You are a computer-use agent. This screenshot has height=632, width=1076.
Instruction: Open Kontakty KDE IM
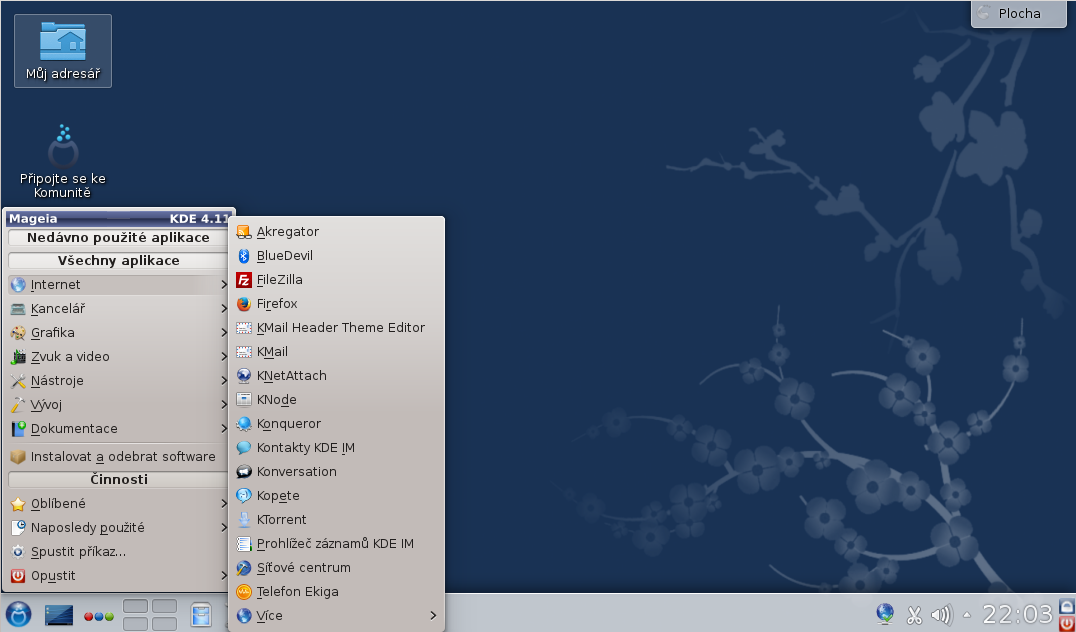point(336,448)
